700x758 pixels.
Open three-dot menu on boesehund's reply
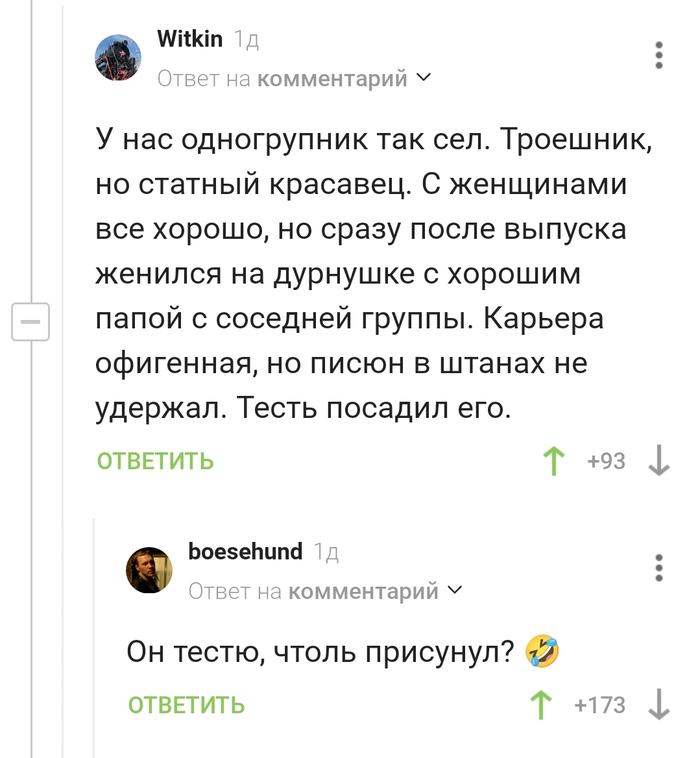659,567
